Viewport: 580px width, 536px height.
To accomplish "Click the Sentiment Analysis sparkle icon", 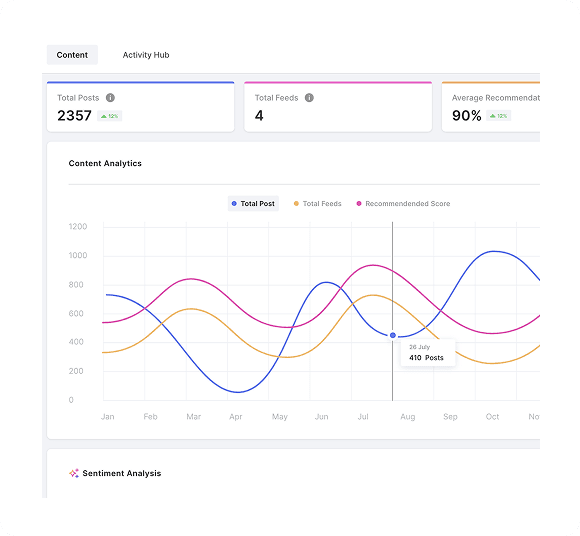I will (74, 473).
